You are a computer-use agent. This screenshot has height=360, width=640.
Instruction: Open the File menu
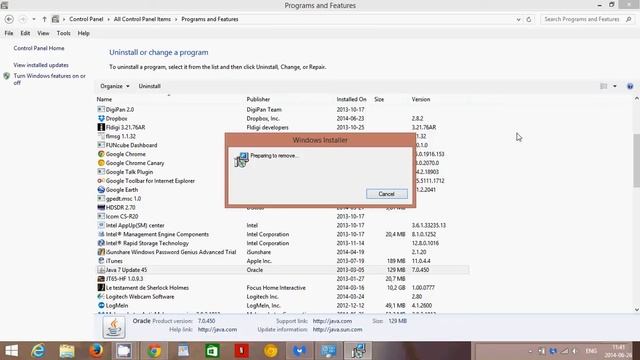pyautogui.click(x=9, y=33)
